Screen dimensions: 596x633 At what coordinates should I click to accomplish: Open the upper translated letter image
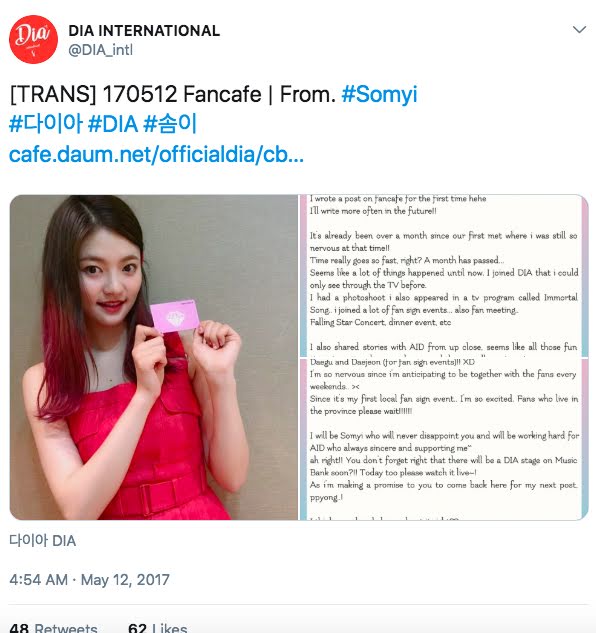[x=444, y=276]
